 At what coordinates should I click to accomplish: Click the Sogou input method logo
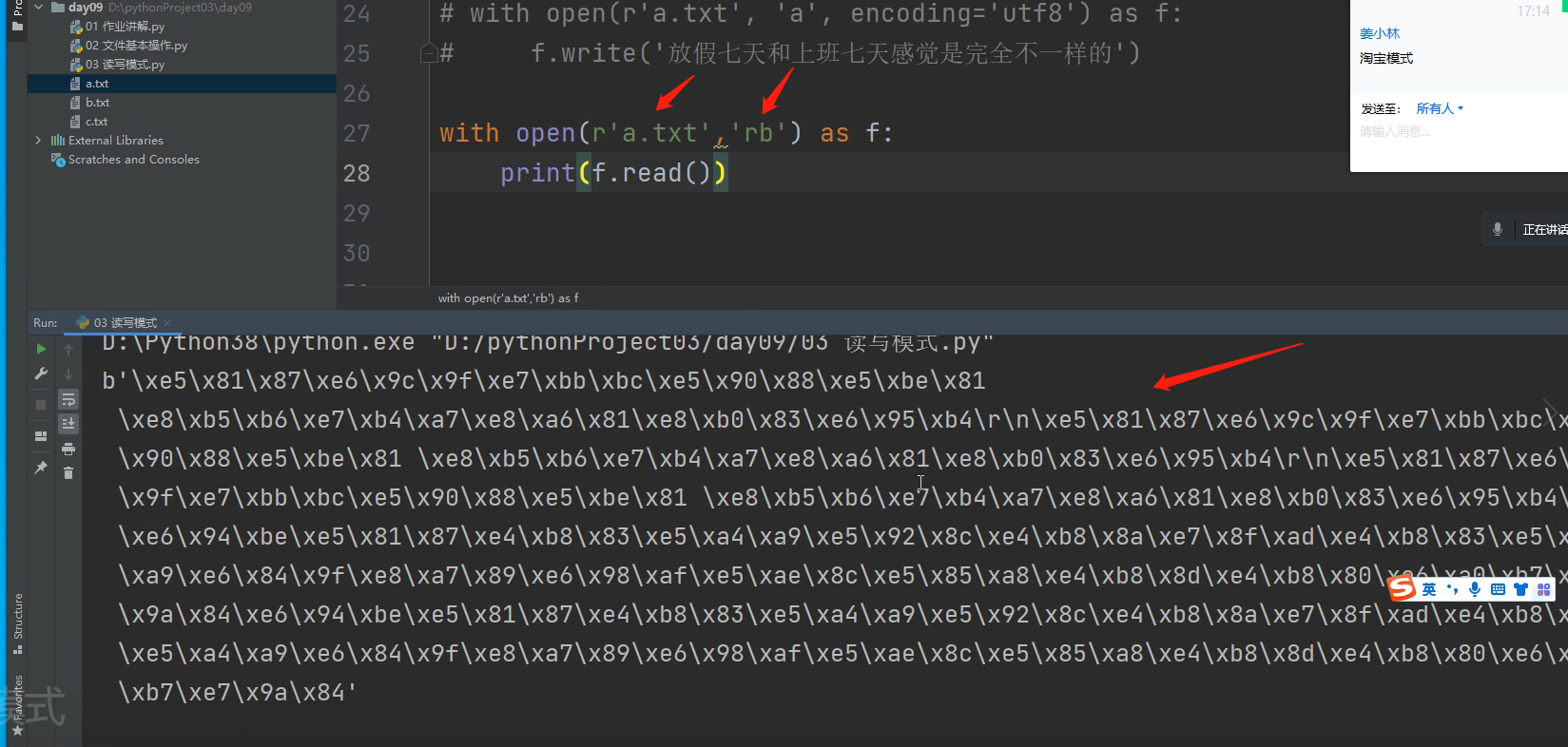pos(1402,589)
